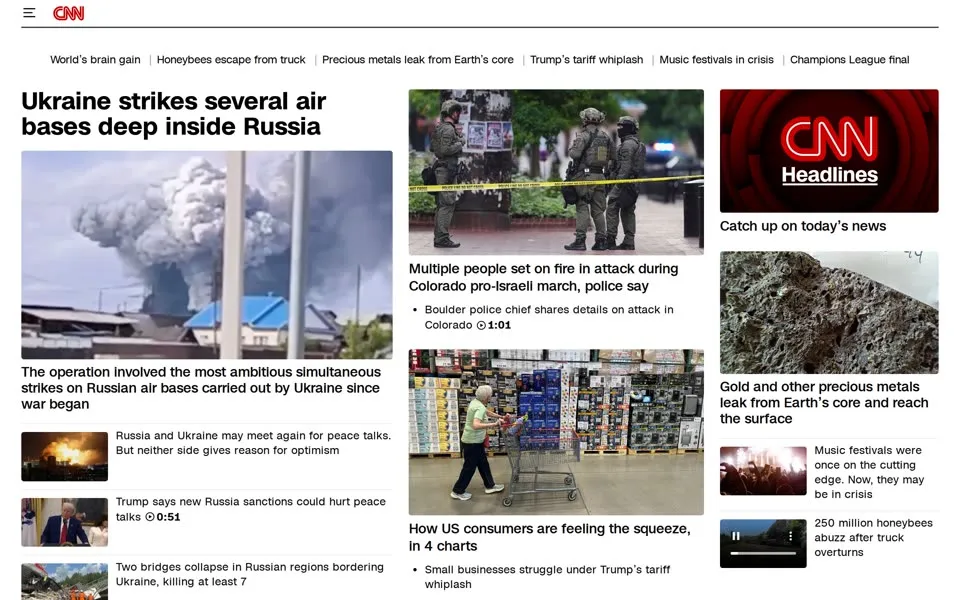This screenshot has width=960, height=600.
Task: Open "Trump's tariff whiplash" topic
Action: (587, 59)
